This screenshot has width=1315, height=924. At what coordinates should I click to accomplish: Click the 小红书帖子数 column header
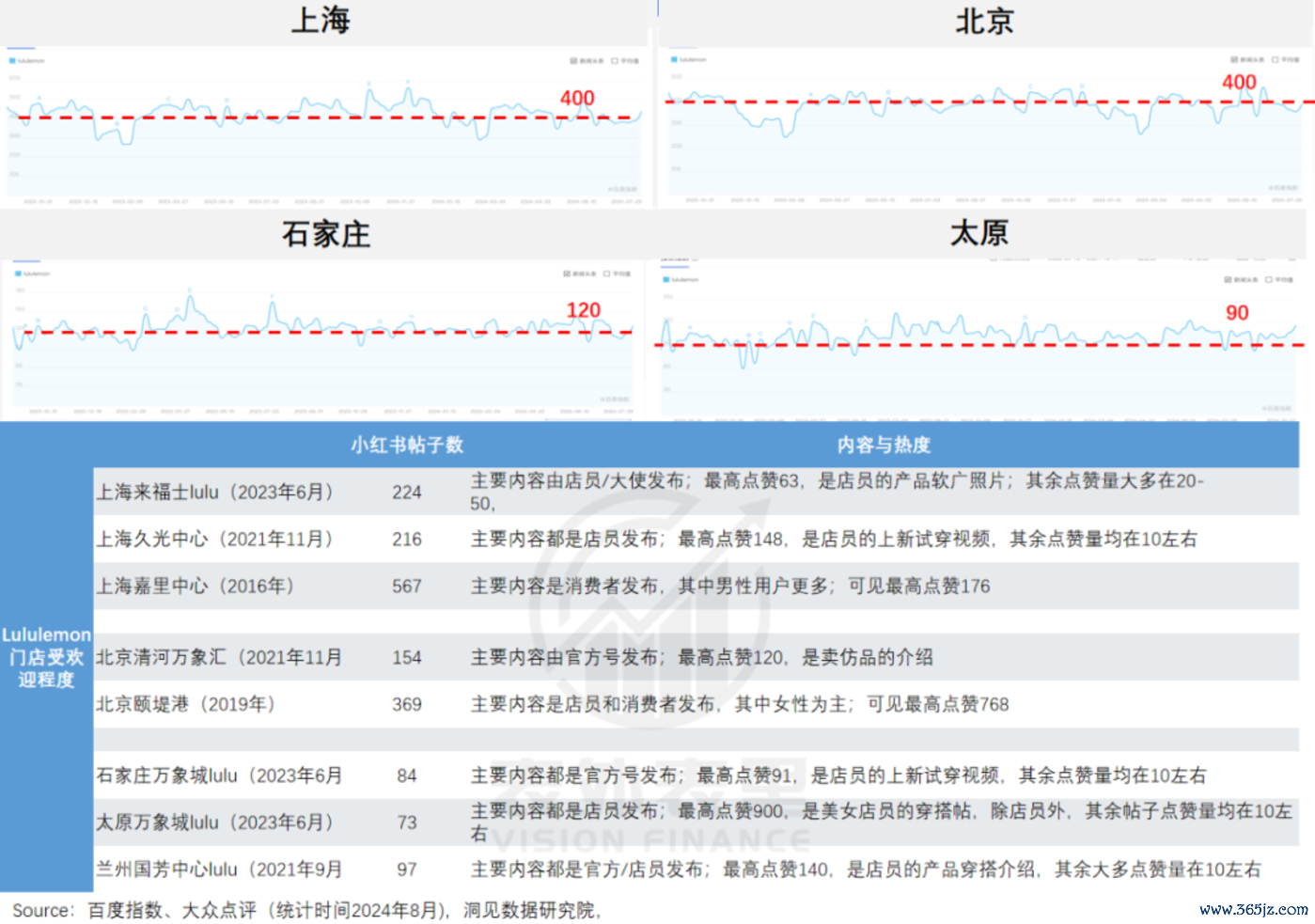coord(407,445)
